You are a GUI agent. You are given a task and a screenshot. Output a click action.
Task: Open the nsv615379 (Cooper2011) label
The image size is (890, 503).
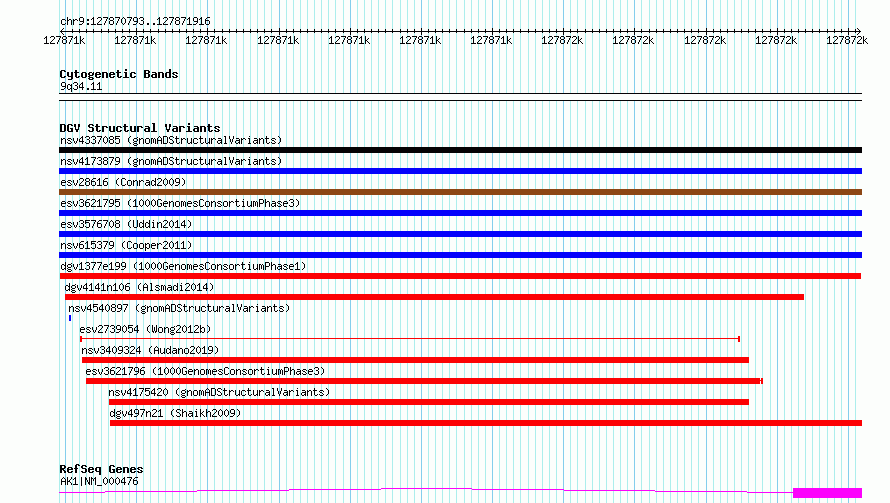tap(126, 245)
